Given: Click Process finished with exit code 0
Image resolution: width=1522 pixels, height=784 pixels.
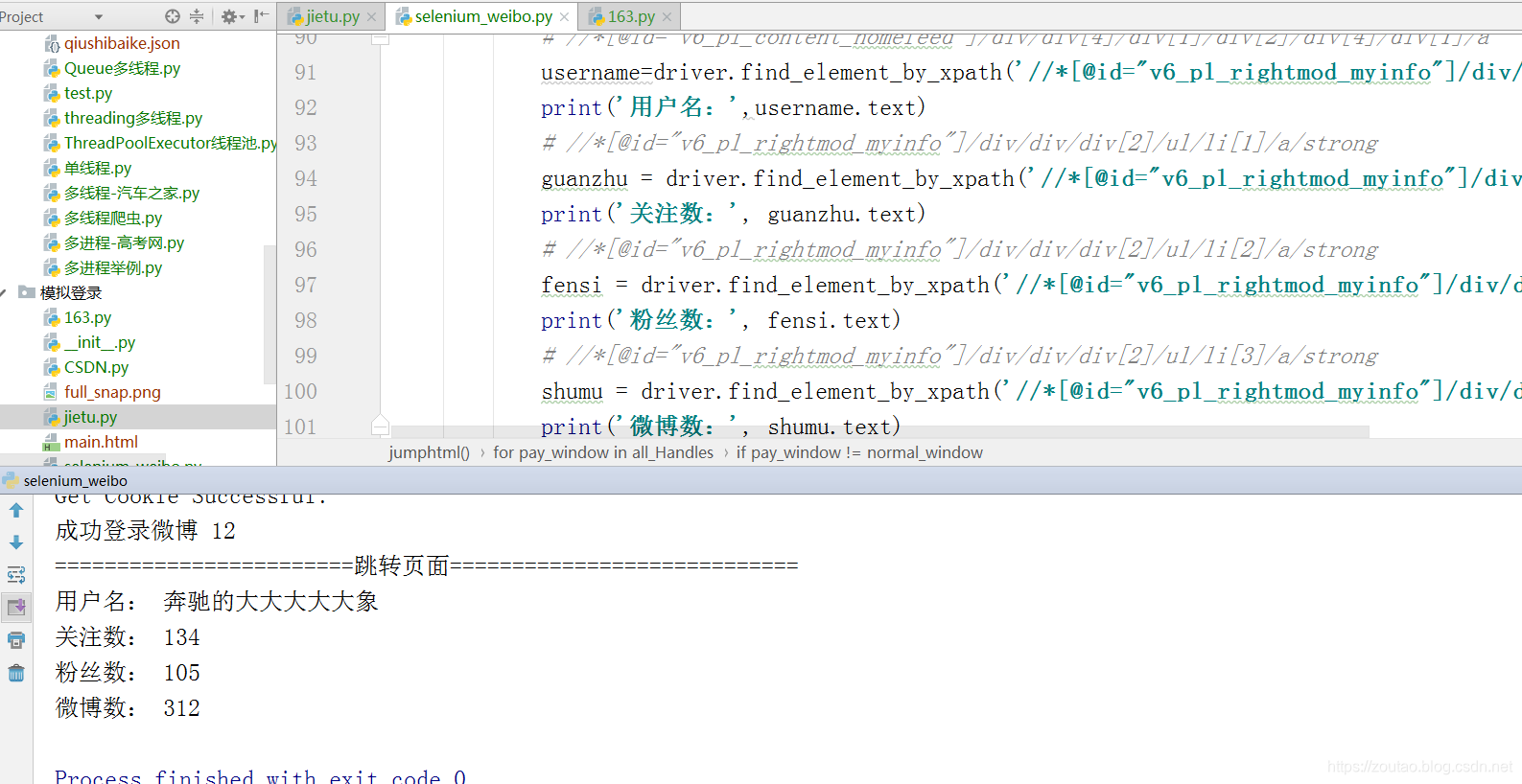Looking at the screenshot, I should tap(260, 775).
